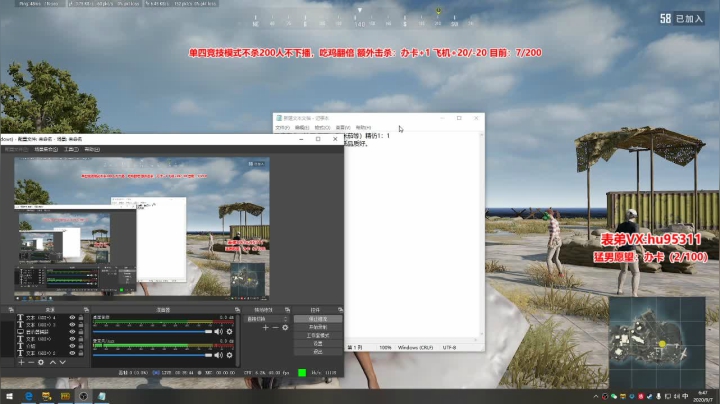
Task: Pop out the Audio Mixer dock
Action: coord(237,310)
